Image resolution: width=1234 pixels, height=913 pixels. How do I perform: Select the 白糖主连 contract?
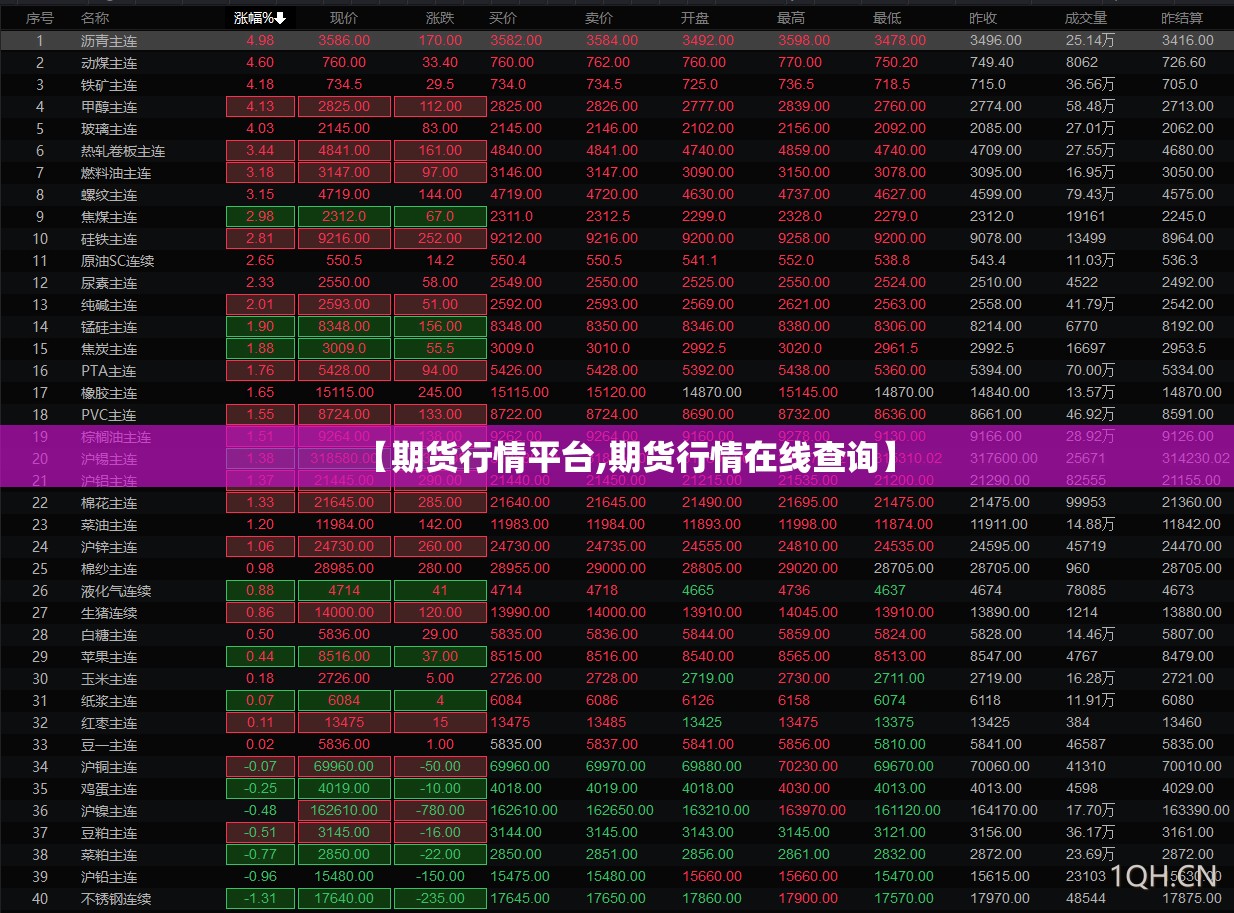[x=109, y=635]
